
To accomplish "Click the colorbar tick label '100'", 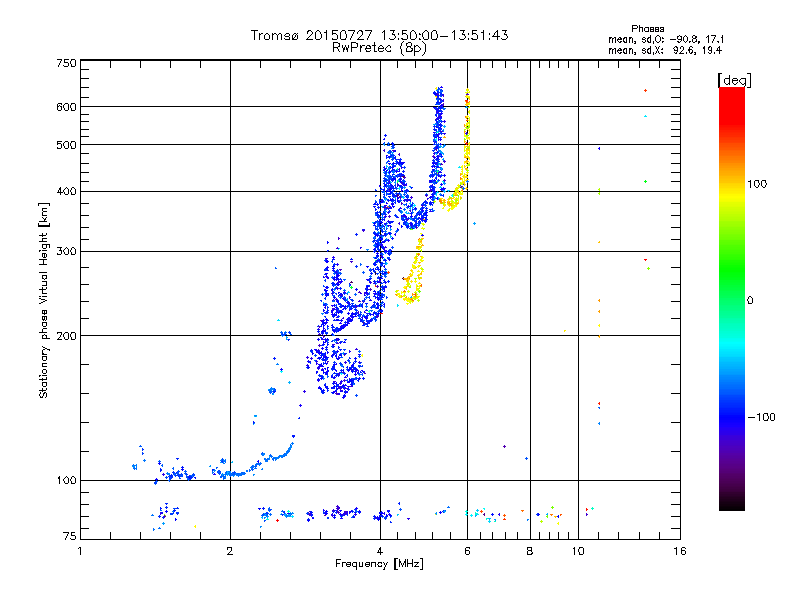I will coord(757,184).
